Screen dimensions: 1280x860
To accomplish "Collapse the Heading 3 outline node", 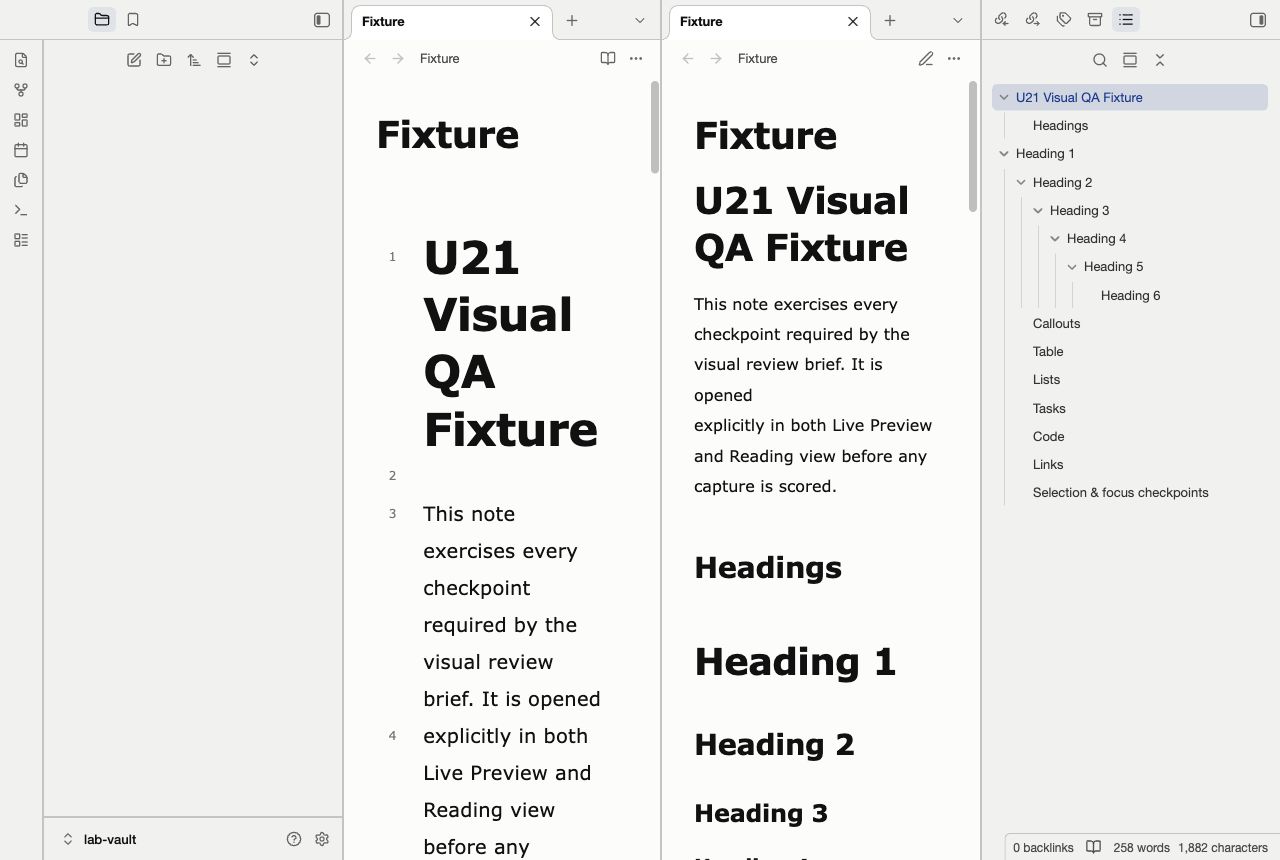I will 1038,210.
